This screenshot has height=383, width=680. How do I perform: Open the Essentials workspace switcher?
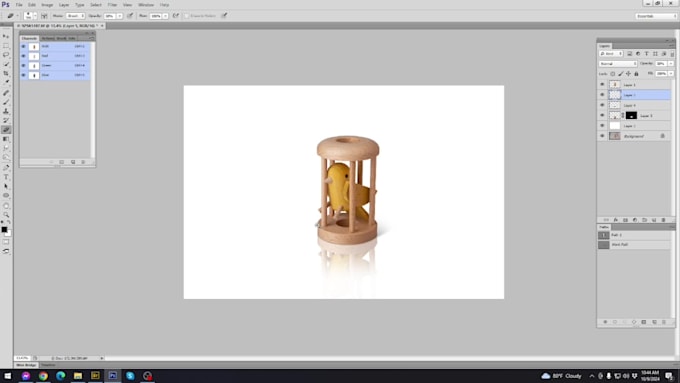tap(656, 16)
